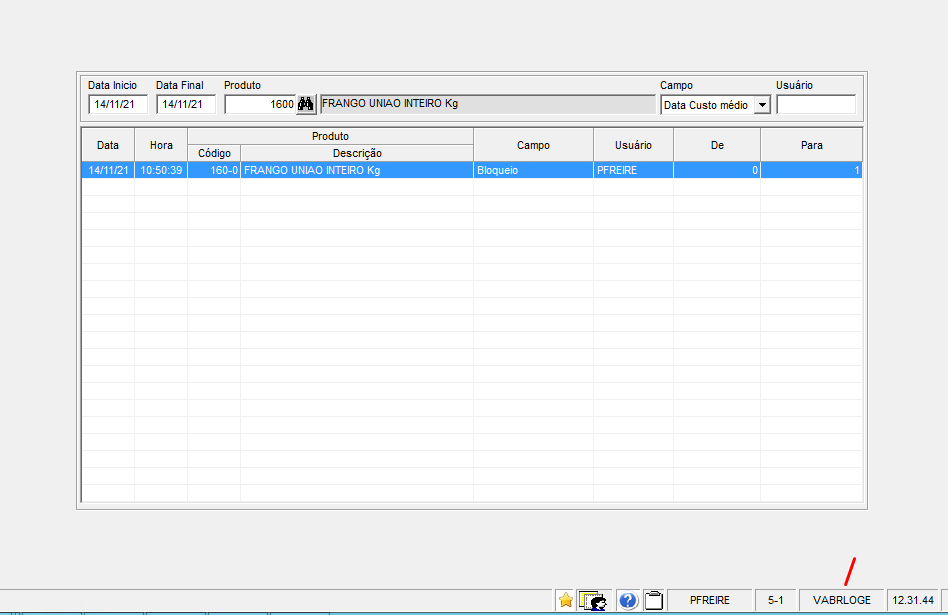Screen dimensions: 948x615
Task: Click the Descrição column header
Action: (357, 153)
